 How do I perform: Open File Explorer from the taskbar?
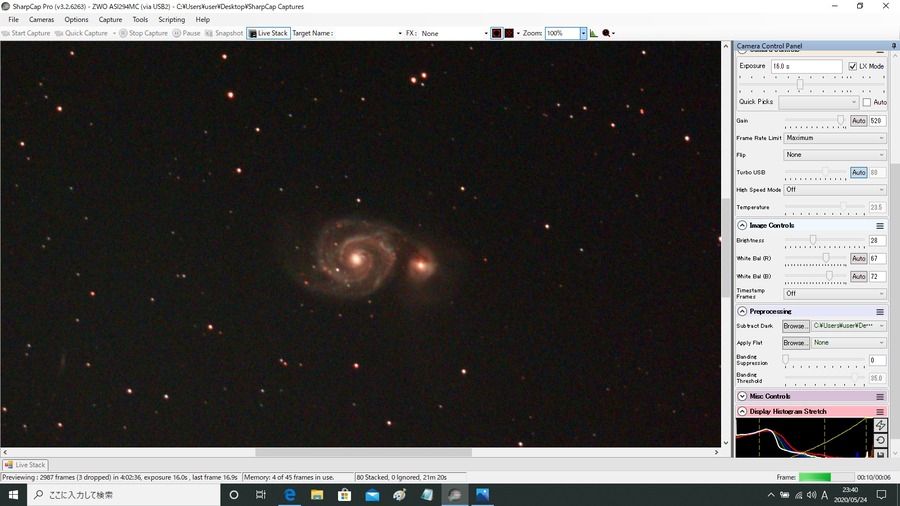[317, 495]
